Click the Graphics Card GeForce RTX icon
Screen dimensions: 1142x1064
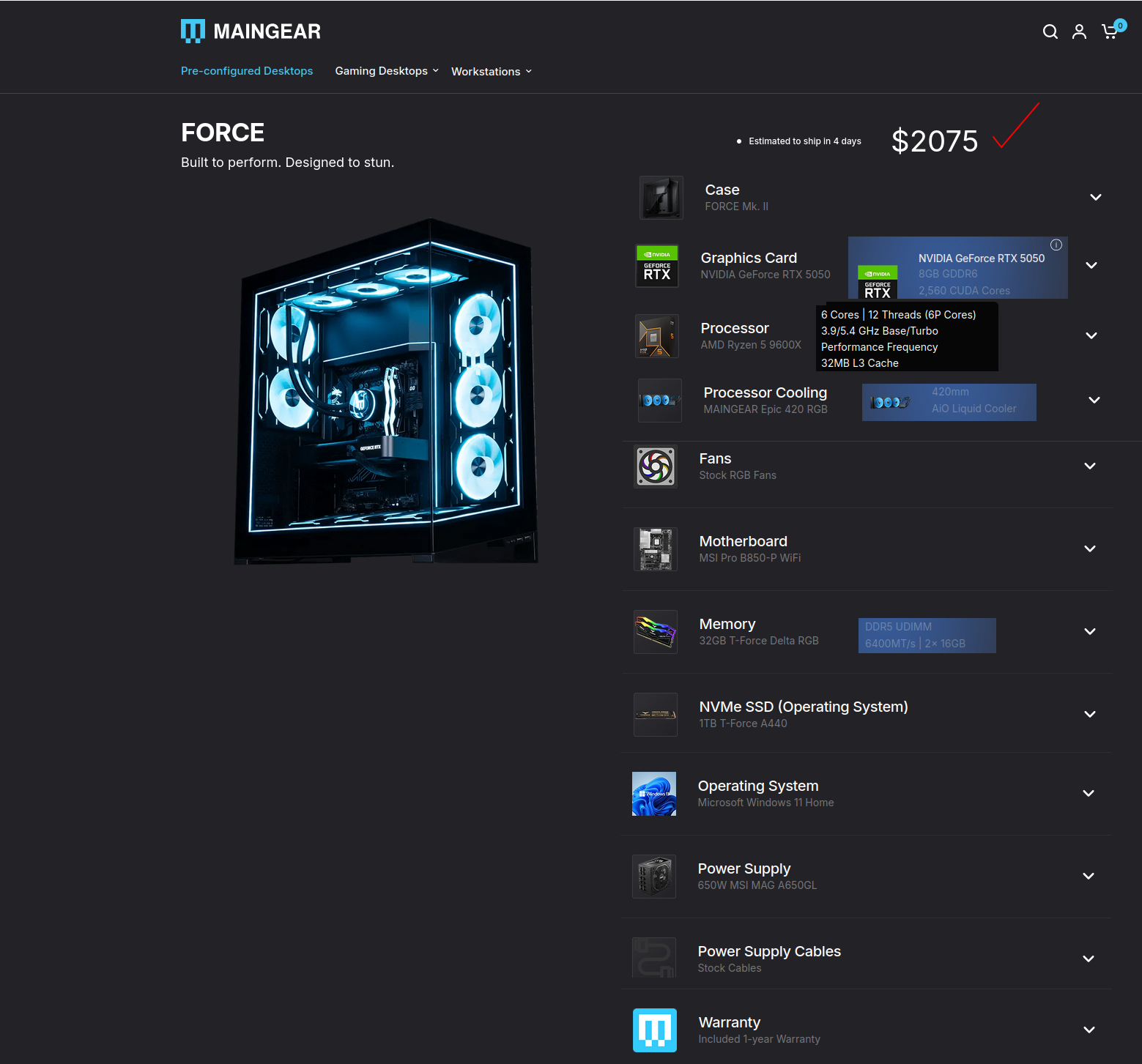(x=657, y=266)
